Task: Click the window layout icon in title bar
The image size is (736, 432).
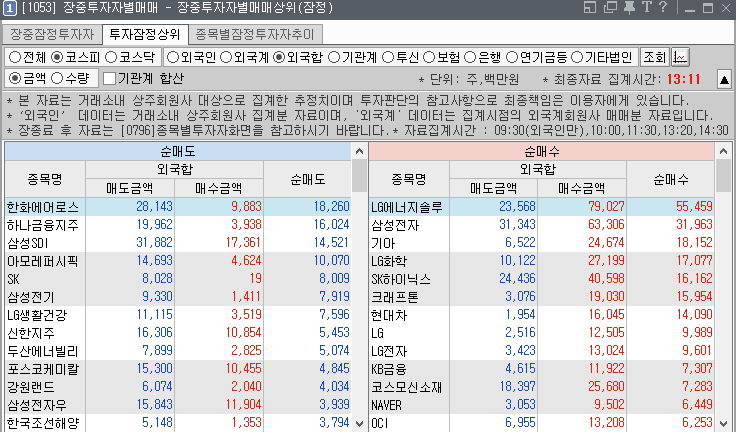Action: [x=591, y=9]
